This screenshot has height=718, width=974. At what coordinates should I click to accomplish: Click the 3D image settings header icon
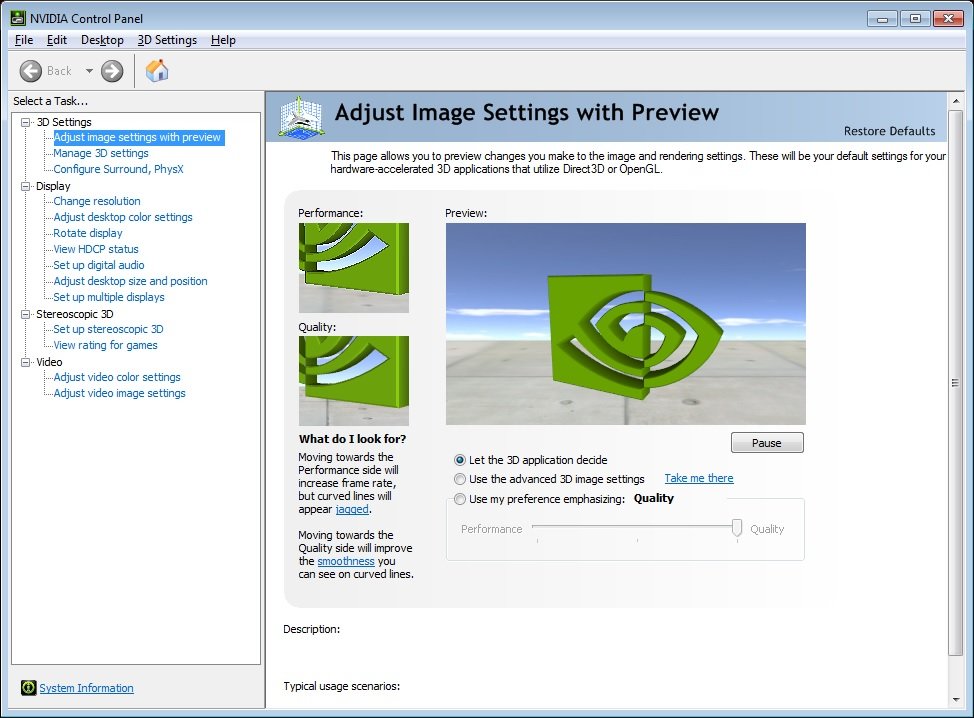(301, 117)
